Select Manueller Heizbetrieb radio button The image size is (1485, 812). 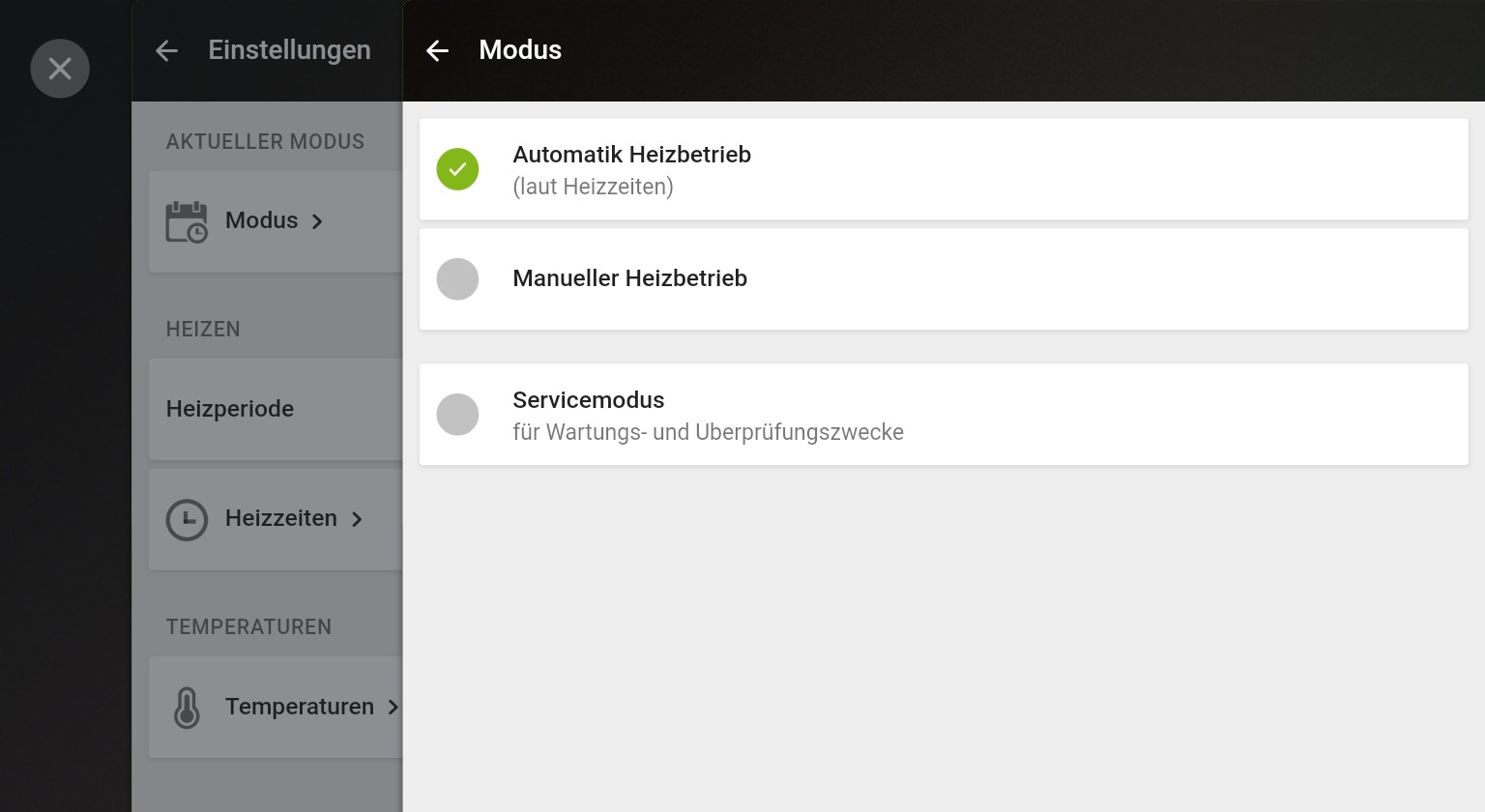click(457, 279)
